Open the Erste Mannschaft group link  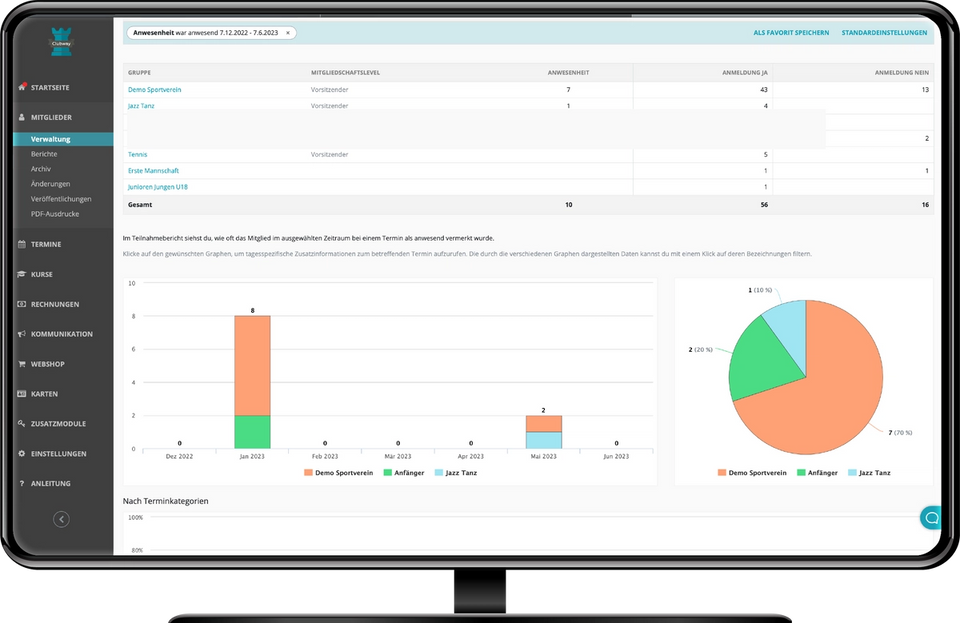coord(153,171)
